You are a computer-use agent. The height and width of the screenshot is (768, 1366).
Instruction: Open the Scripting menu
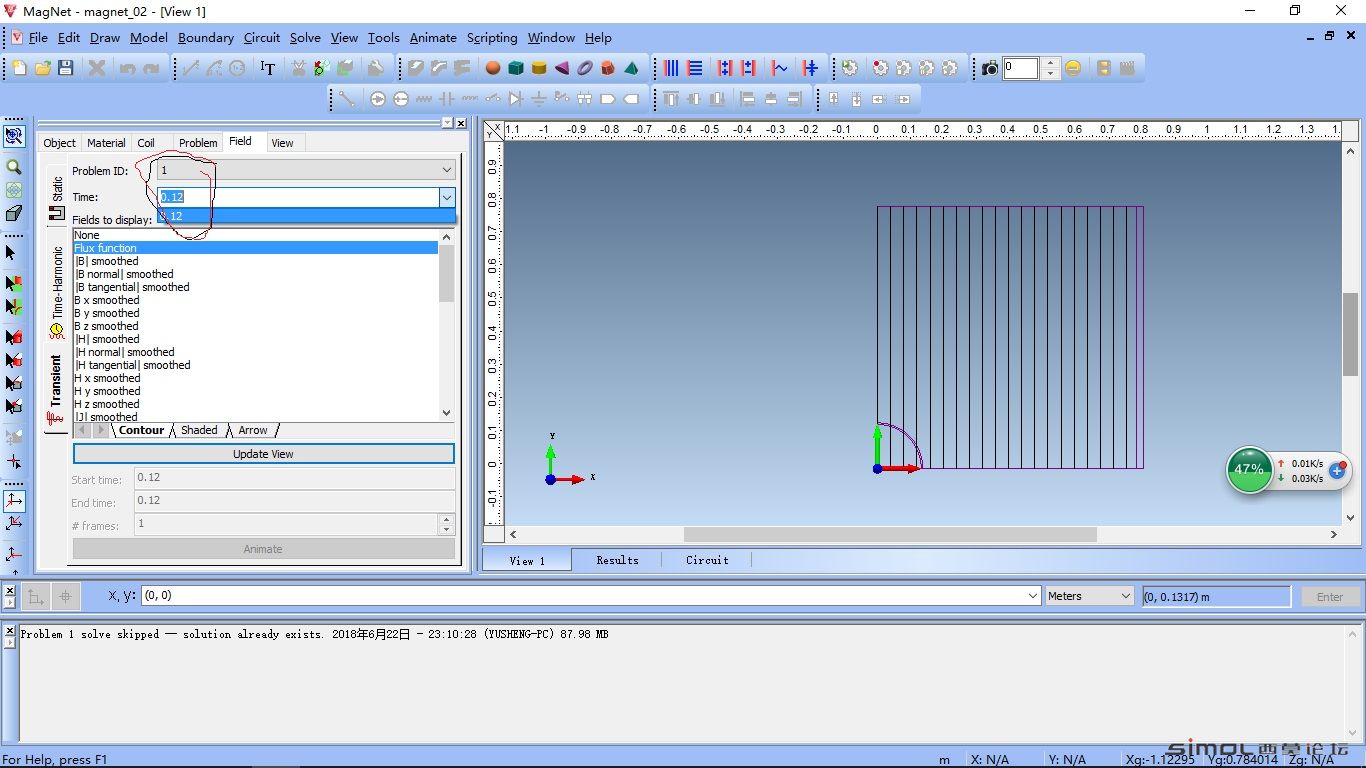tap(492, 38)
